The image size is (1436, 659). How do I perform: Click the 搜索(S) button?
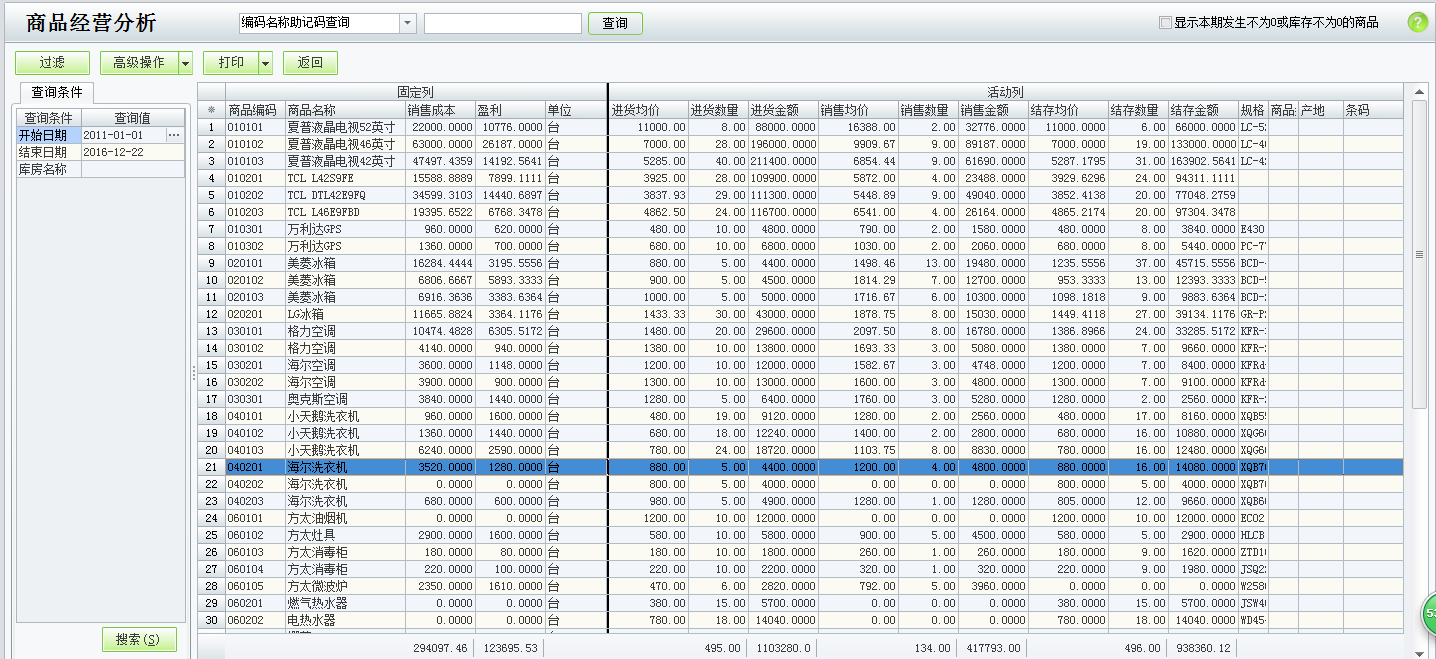(x=139, y=640)
